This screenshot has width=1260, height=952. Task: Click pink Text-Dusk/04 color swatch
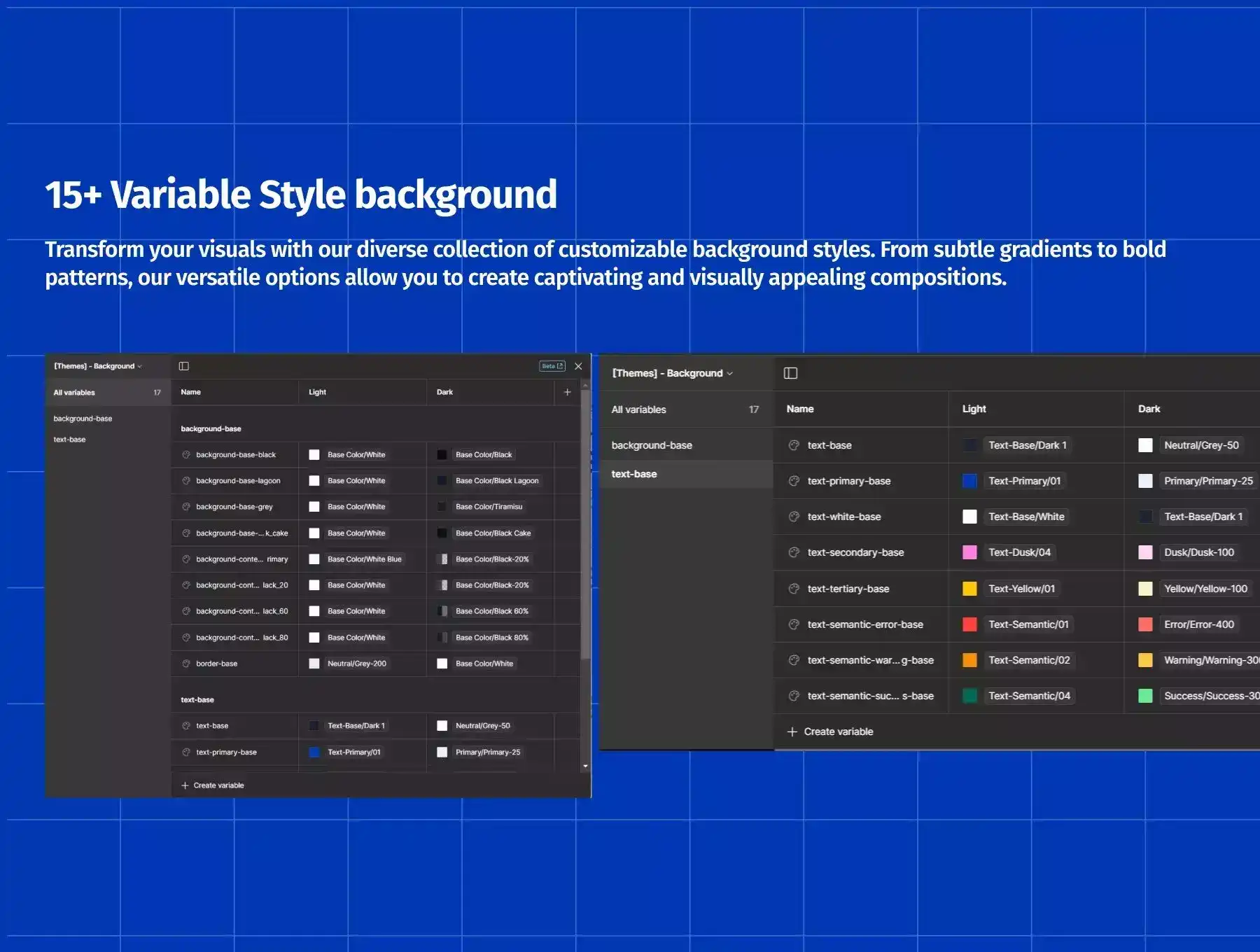coord(969,552)
